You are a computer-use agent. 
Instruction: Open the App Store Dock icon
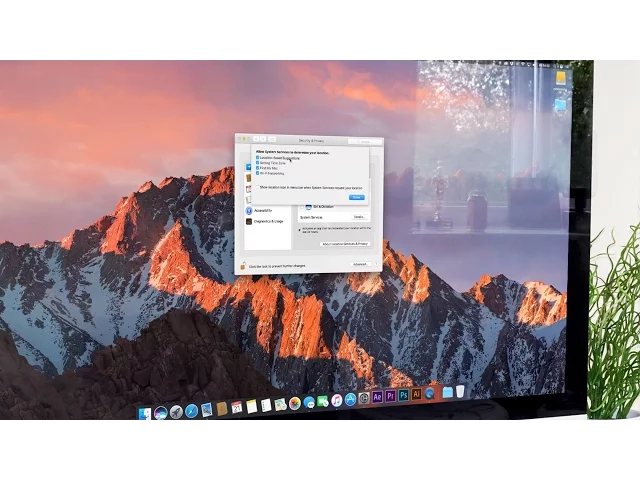(350, 399)
